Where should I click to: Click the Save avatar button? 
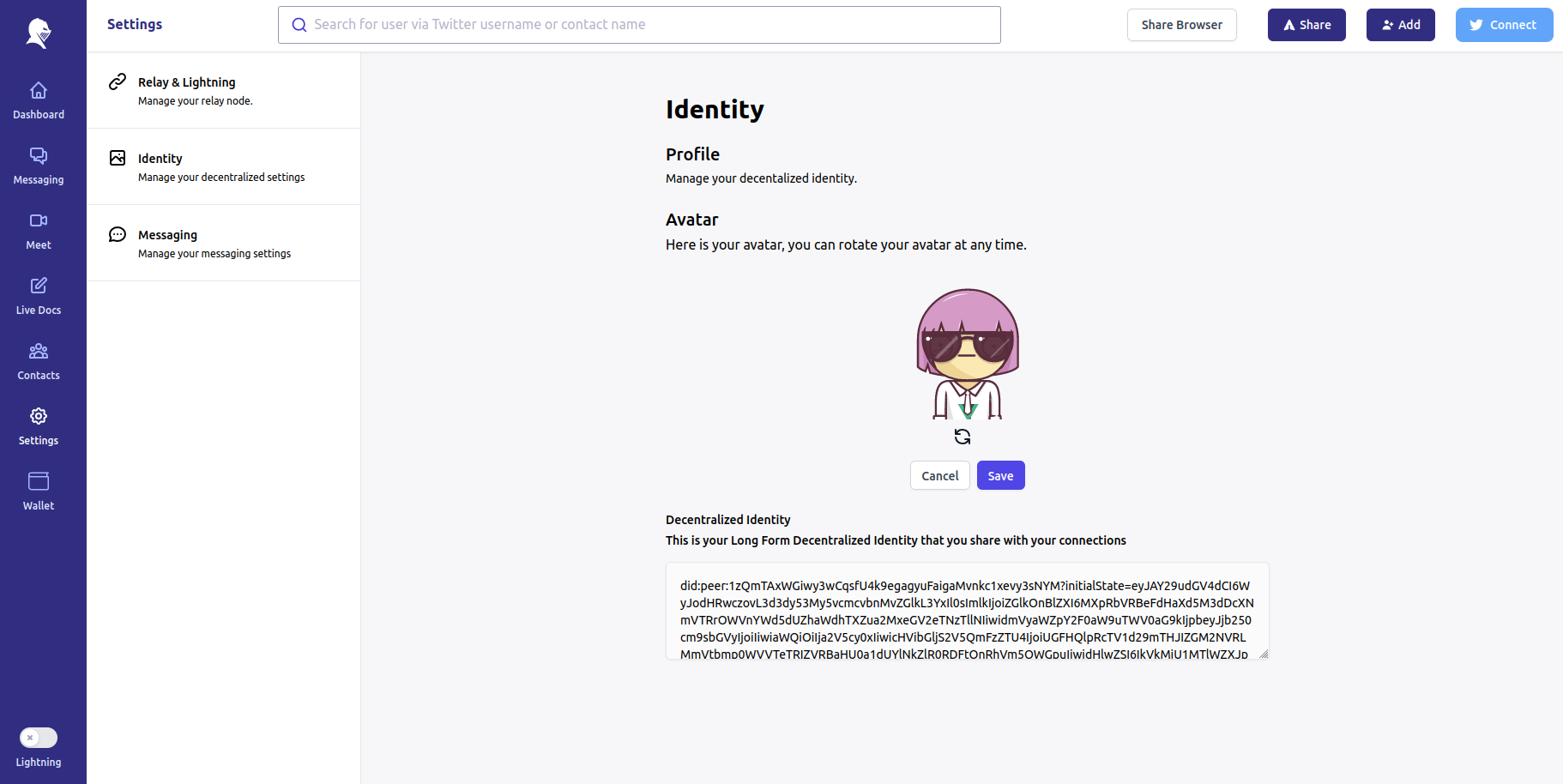pyautogui.click(x=1000, y=476)
